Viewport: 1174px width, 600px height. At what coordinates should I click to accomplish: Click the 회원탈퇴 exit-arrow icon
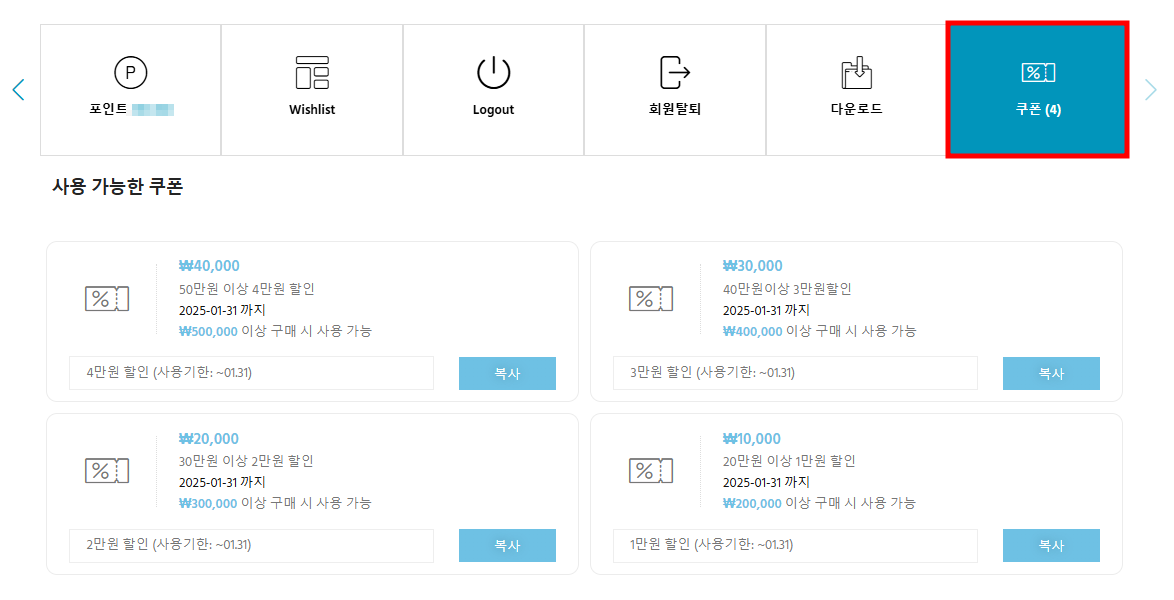(675, 73)
